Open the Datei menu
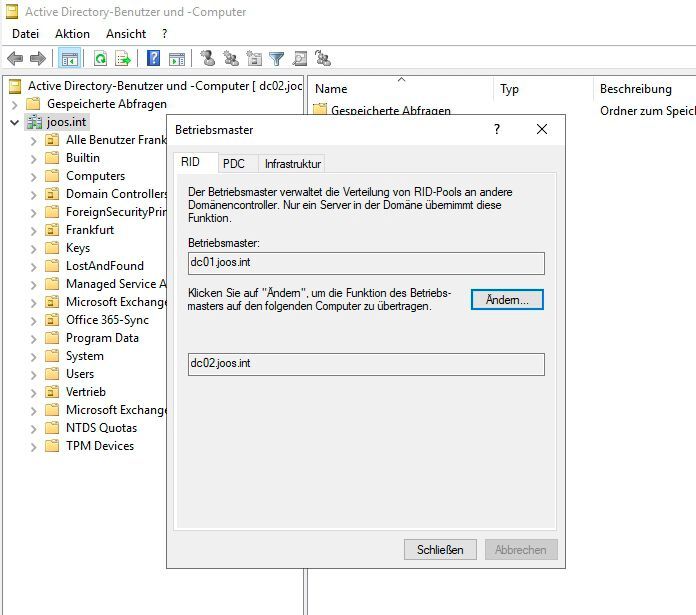The height and width of the screenshot is (615, 696). point(25,34)
